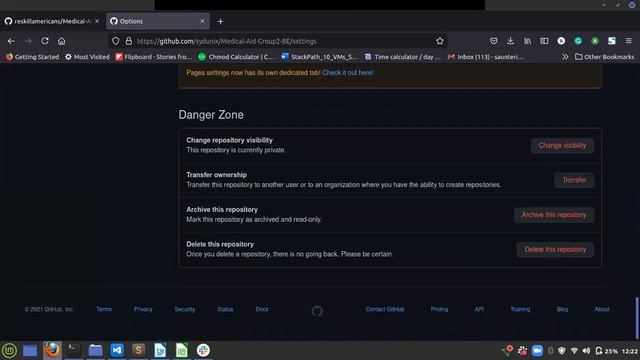The height and width of the screenshot is (360, 640).
Task: Open the battery indicator showing 25%
Action: pyautogui.click(x=607, y=351)
